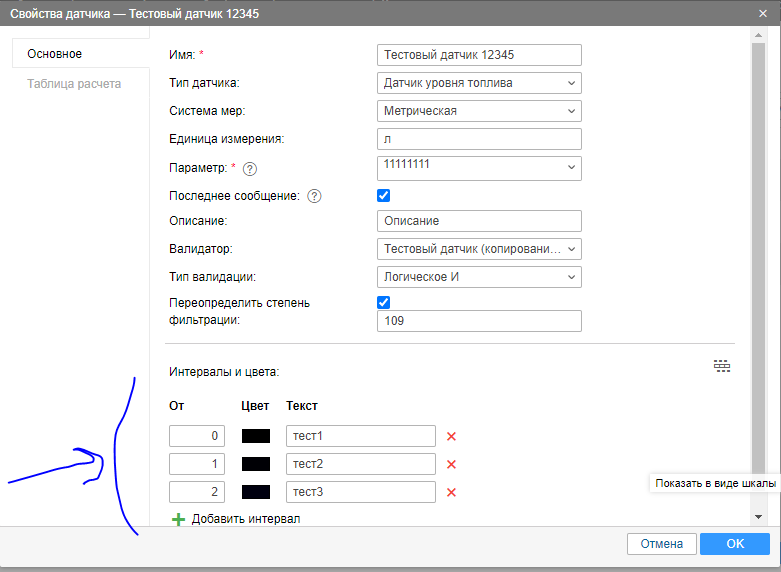The image size is (781, 572).
Task: Click the Имя input field
Action: click(480, 55)
